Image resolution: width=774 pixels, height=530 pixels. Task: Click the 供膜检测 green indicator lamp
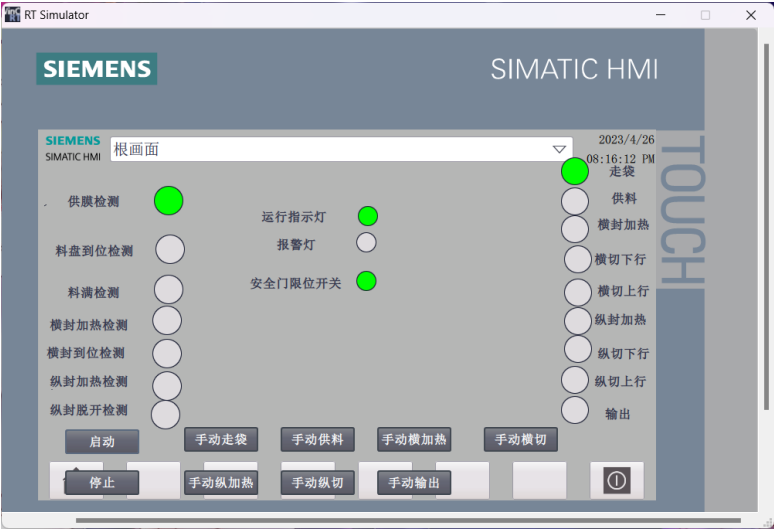click(x=168, y=201)
